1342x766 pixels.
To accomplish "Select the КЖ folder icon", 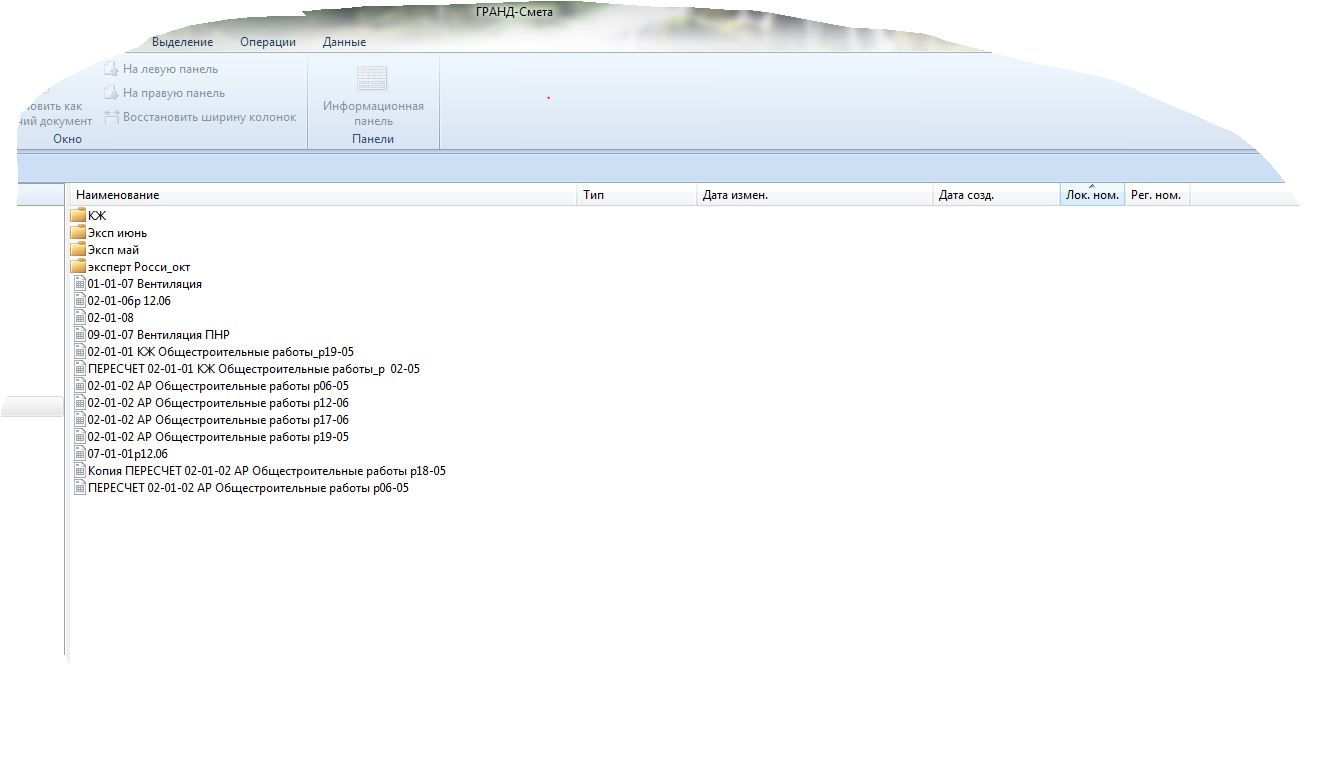I will coord(78,216).
